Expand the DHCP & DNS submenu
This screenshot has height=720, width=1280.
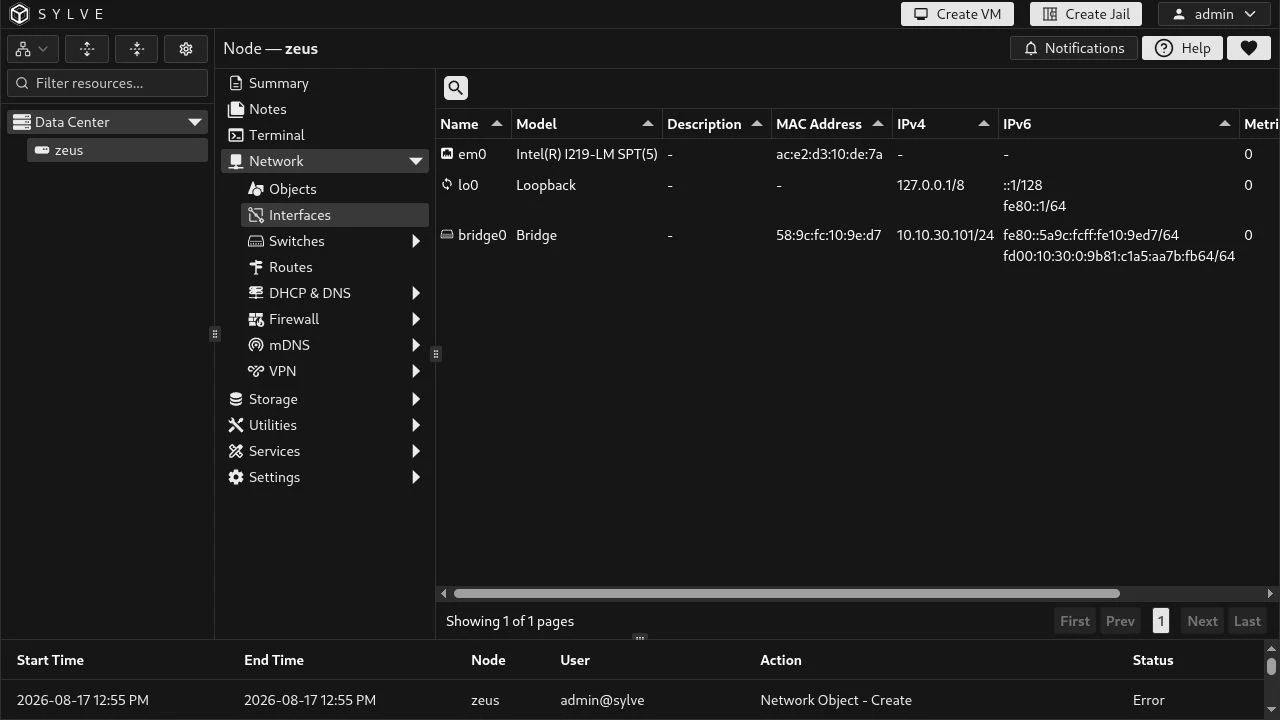click(416, 293)
